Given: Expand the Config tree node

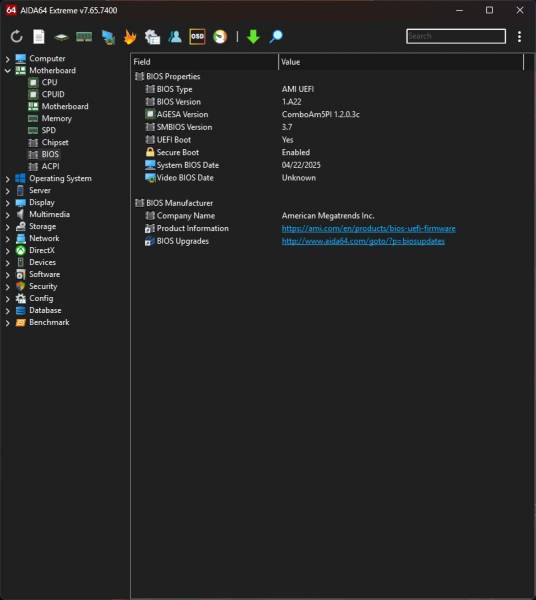Looking at the screenshot, I should [7, 299].
